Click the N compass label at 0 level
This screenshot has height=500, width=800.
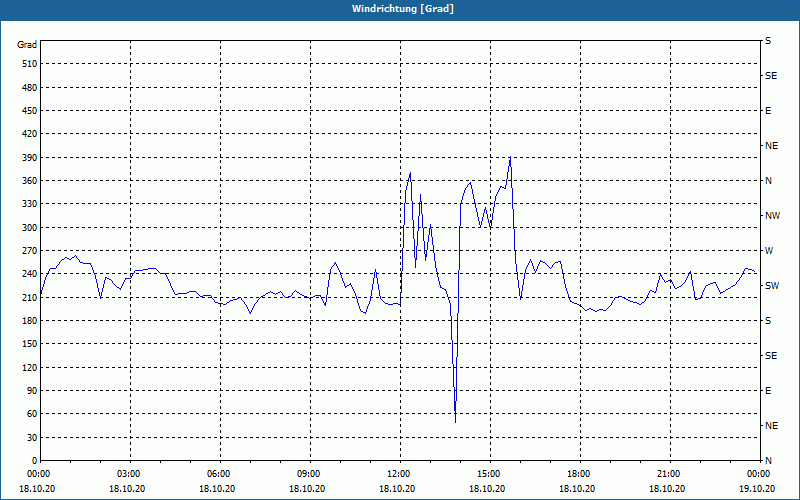point(768,461)
